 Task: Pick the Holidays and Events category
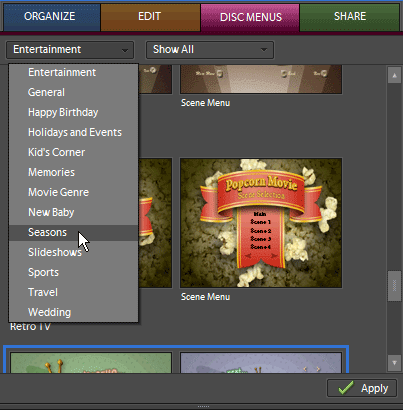[x=73, y=132]
